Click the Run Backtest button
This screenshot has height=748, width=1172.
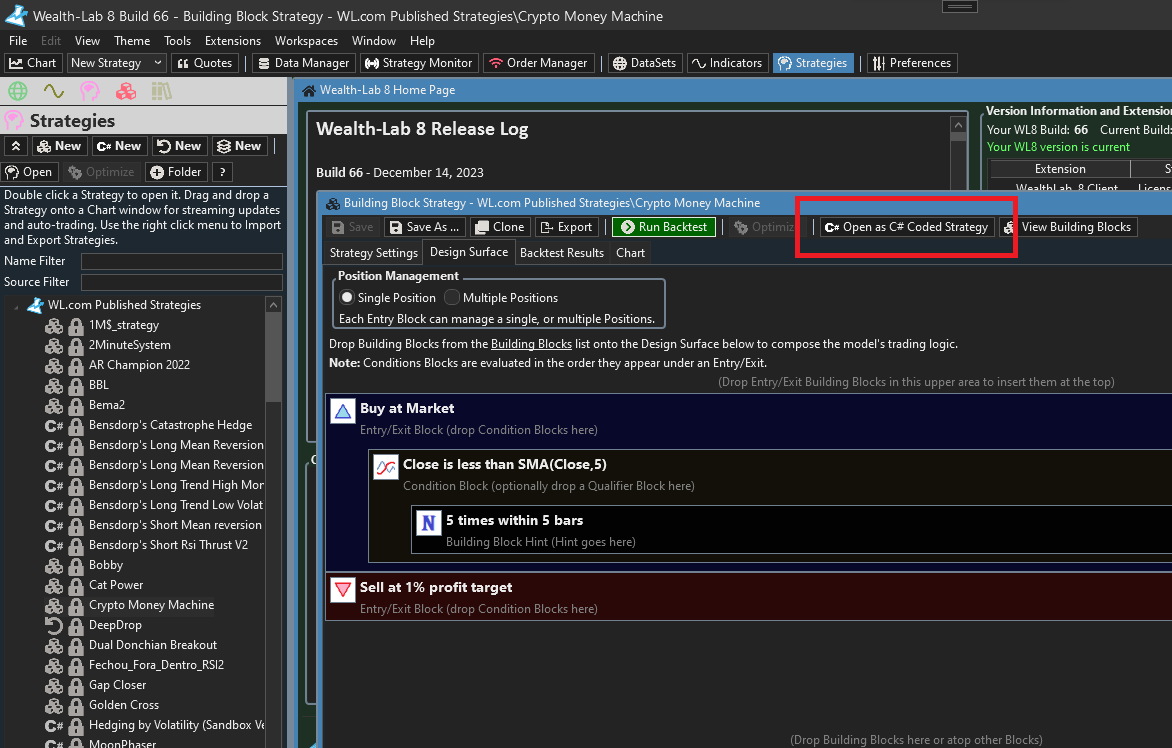(663, 227)
